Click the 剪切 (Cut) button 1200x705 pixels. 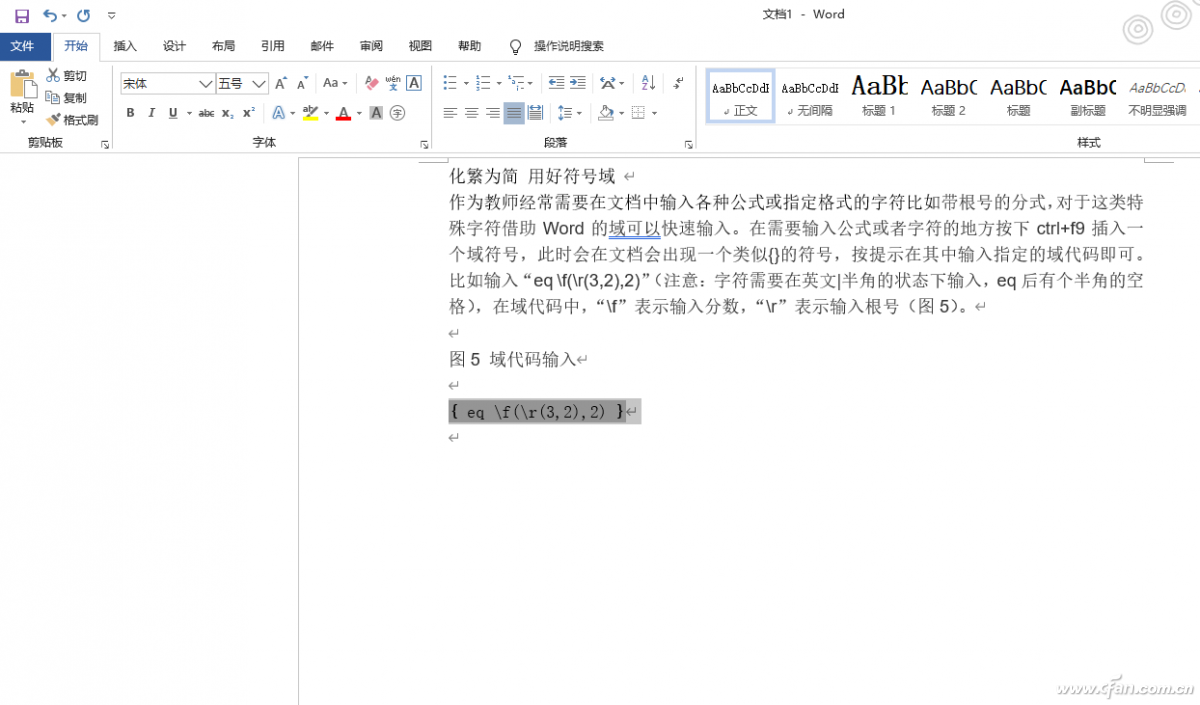pos(66,76)
